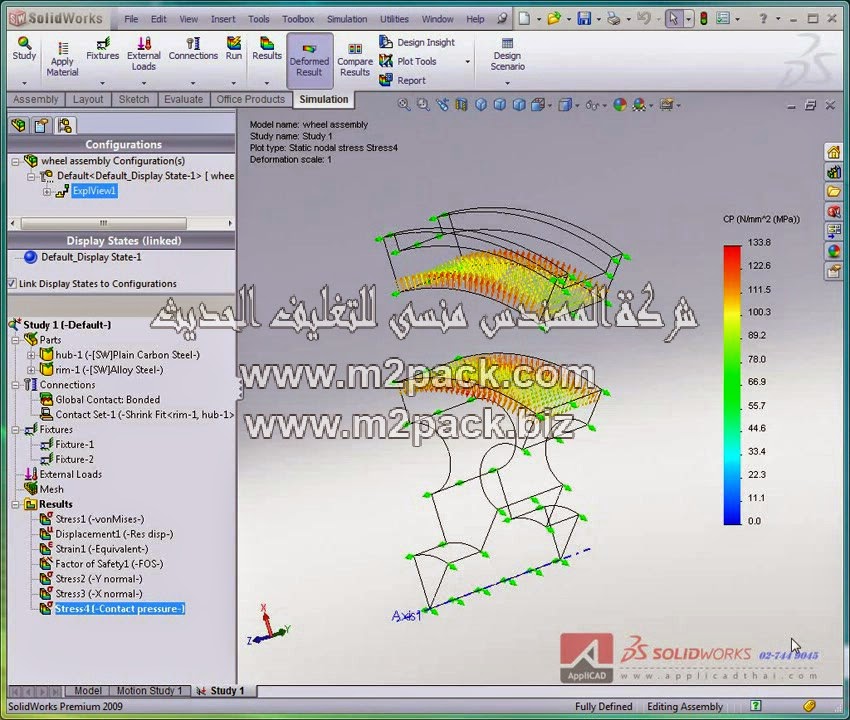Click Zoom to Area icon
850x720 pixels.
[x=423, y=105]
